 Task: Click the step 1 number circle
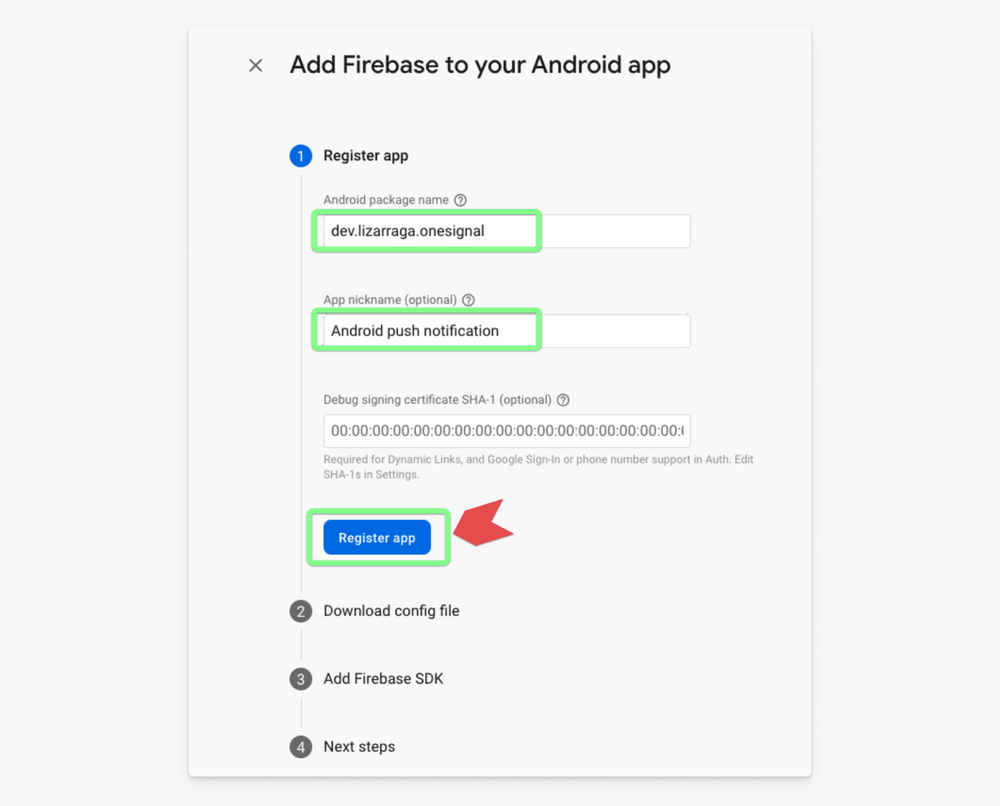point(301,156)
